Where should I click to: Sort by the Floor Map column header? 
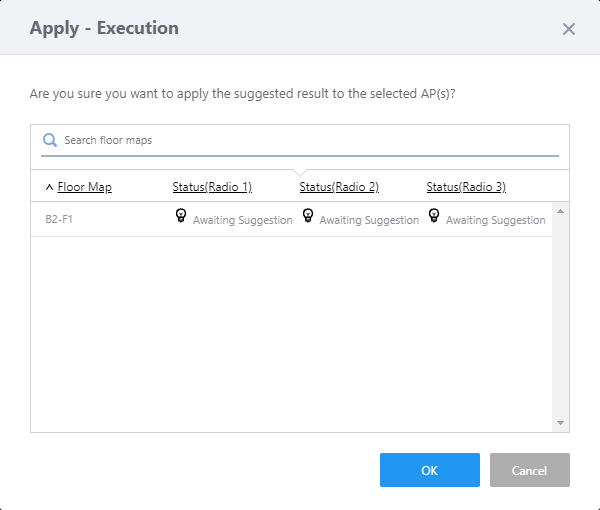(x=84, y=187)
